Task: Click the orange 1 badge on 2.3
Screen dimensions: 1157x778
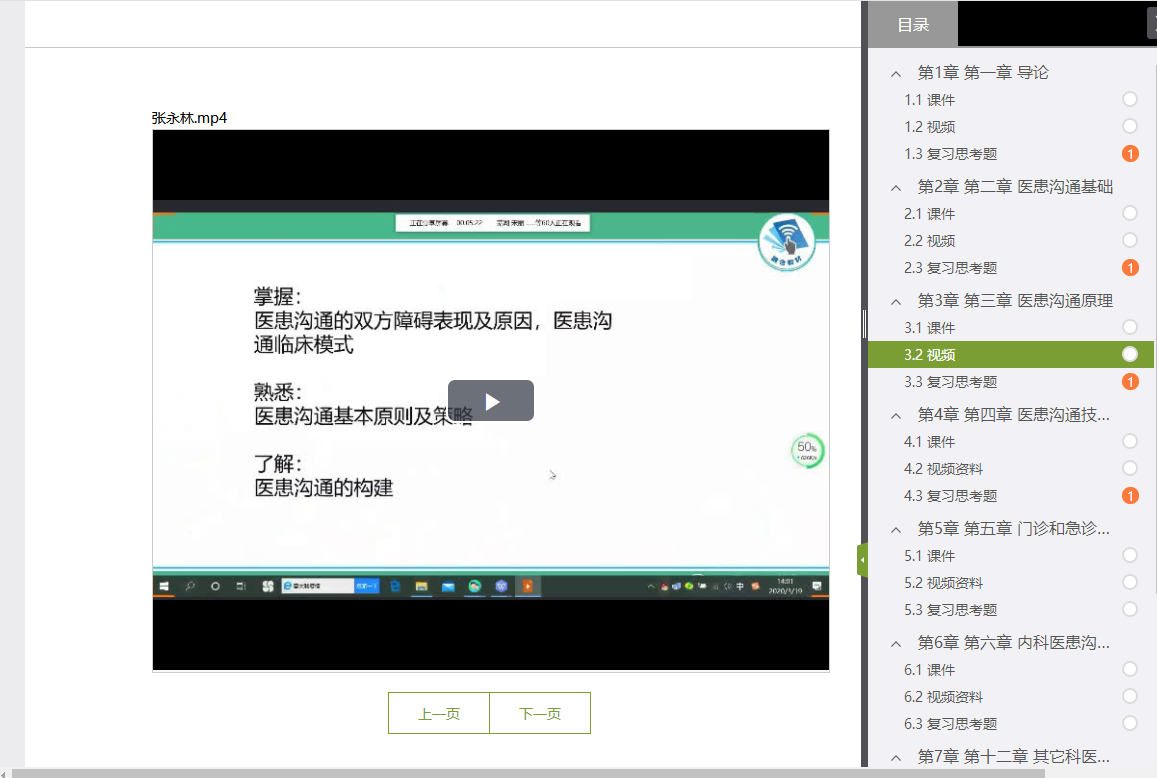Action: 1130,268
